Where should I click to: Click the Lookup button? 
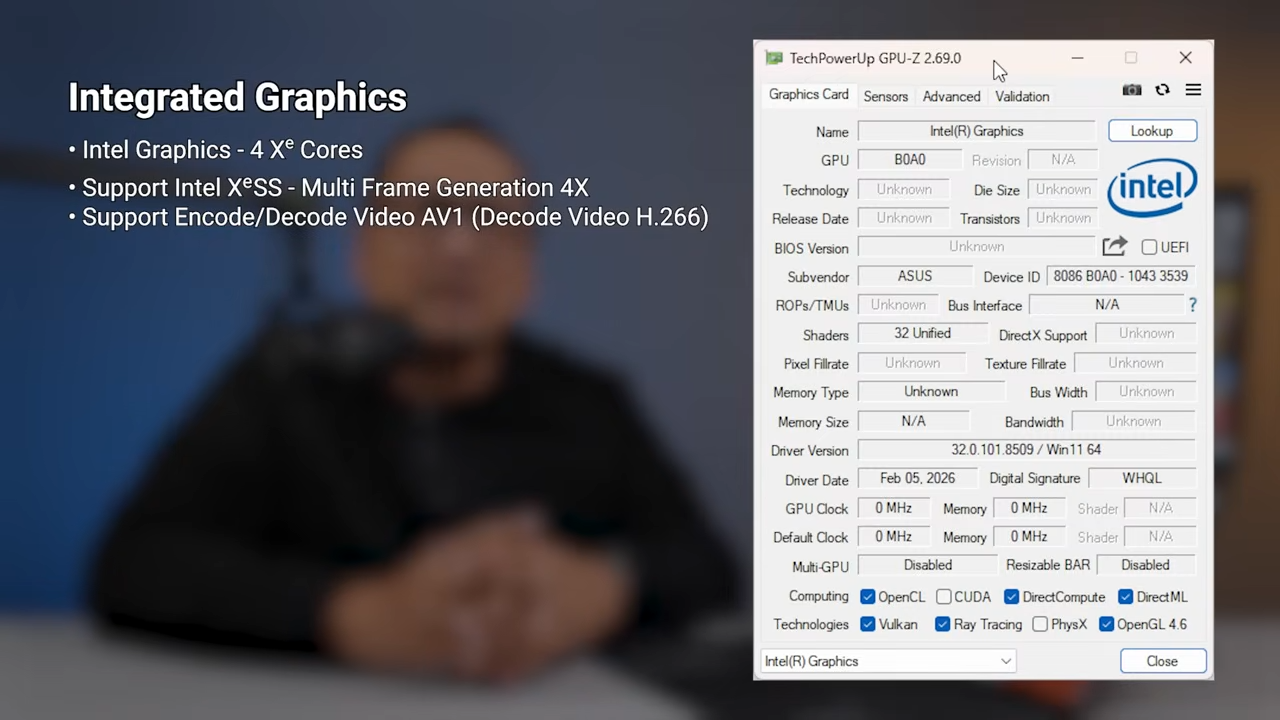[1152, 131]
